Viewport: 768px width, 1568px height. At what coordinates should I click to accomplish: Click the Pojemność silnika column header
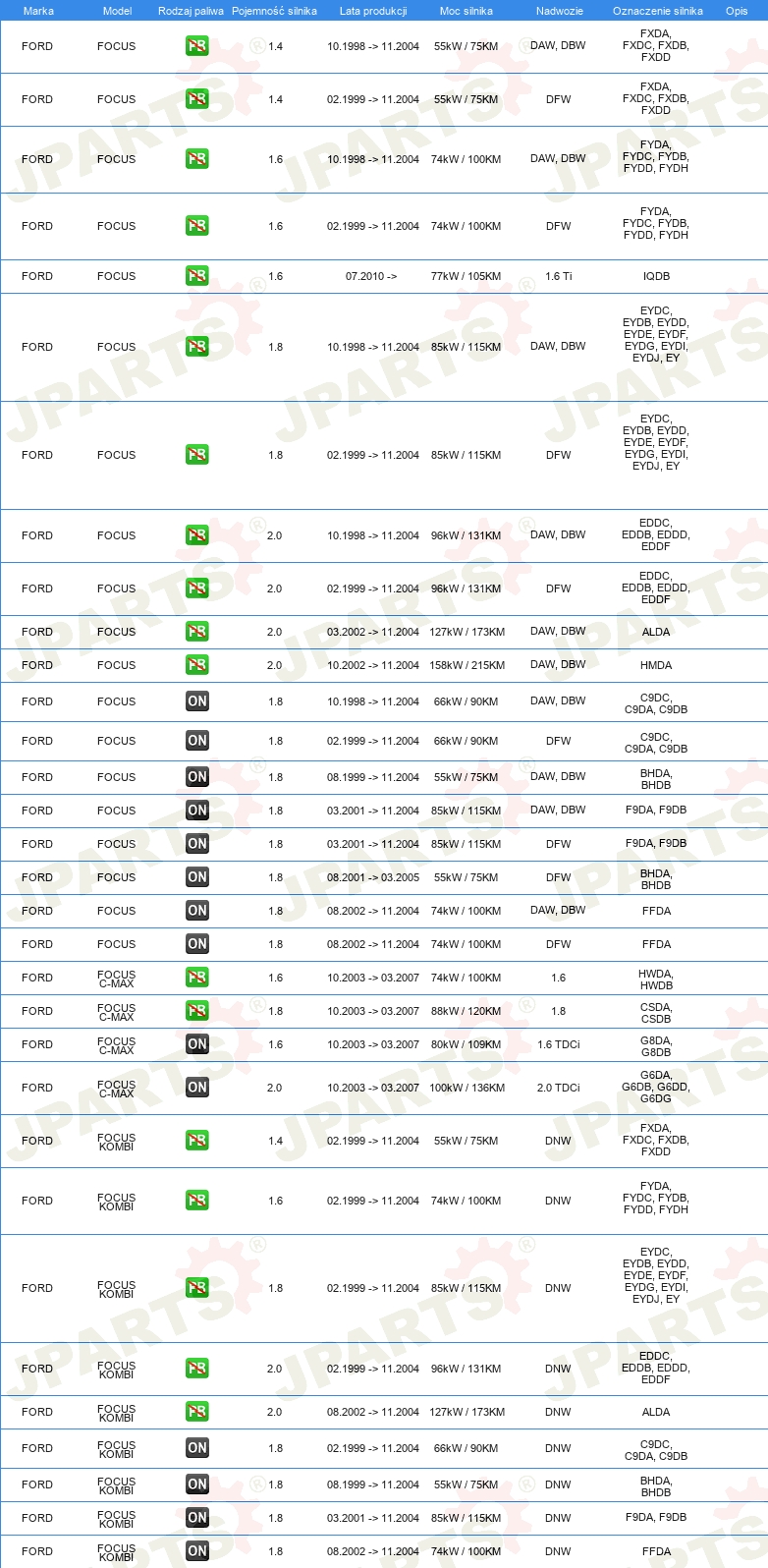(x=274, y=11)
